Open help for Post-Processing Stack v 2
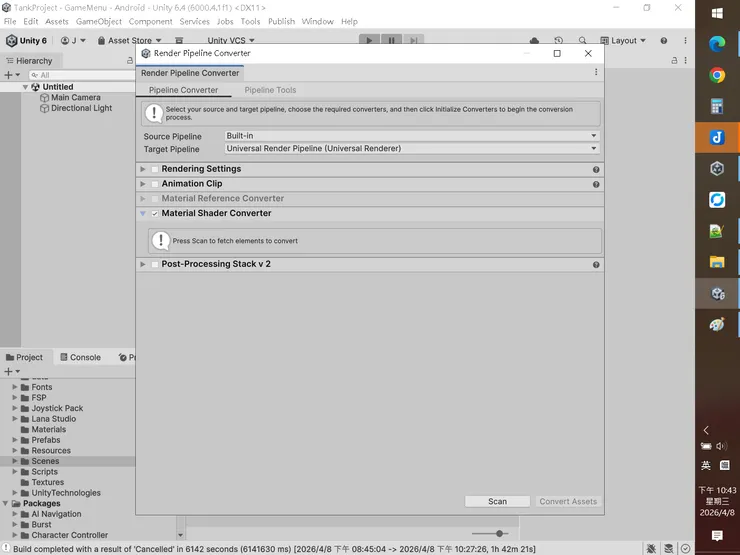 [596, 265]
